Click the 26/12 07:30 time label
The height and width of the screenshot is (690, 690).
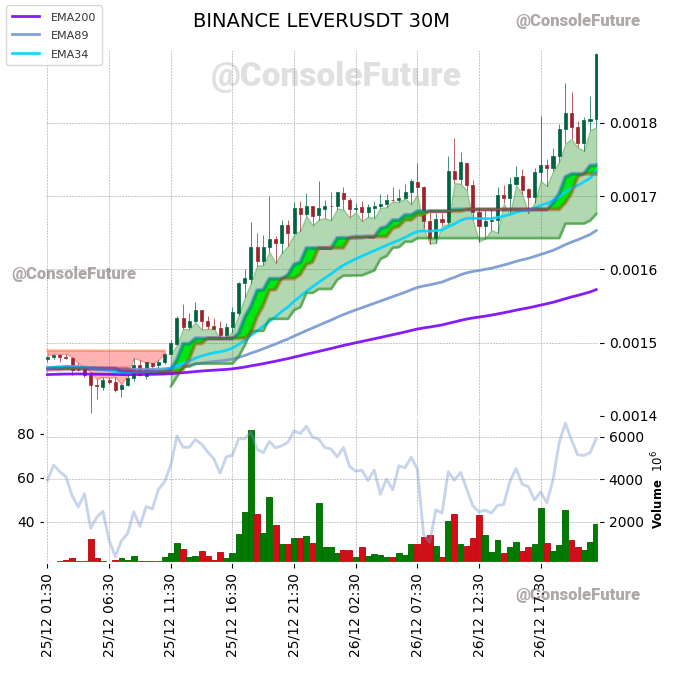(417, 616)
